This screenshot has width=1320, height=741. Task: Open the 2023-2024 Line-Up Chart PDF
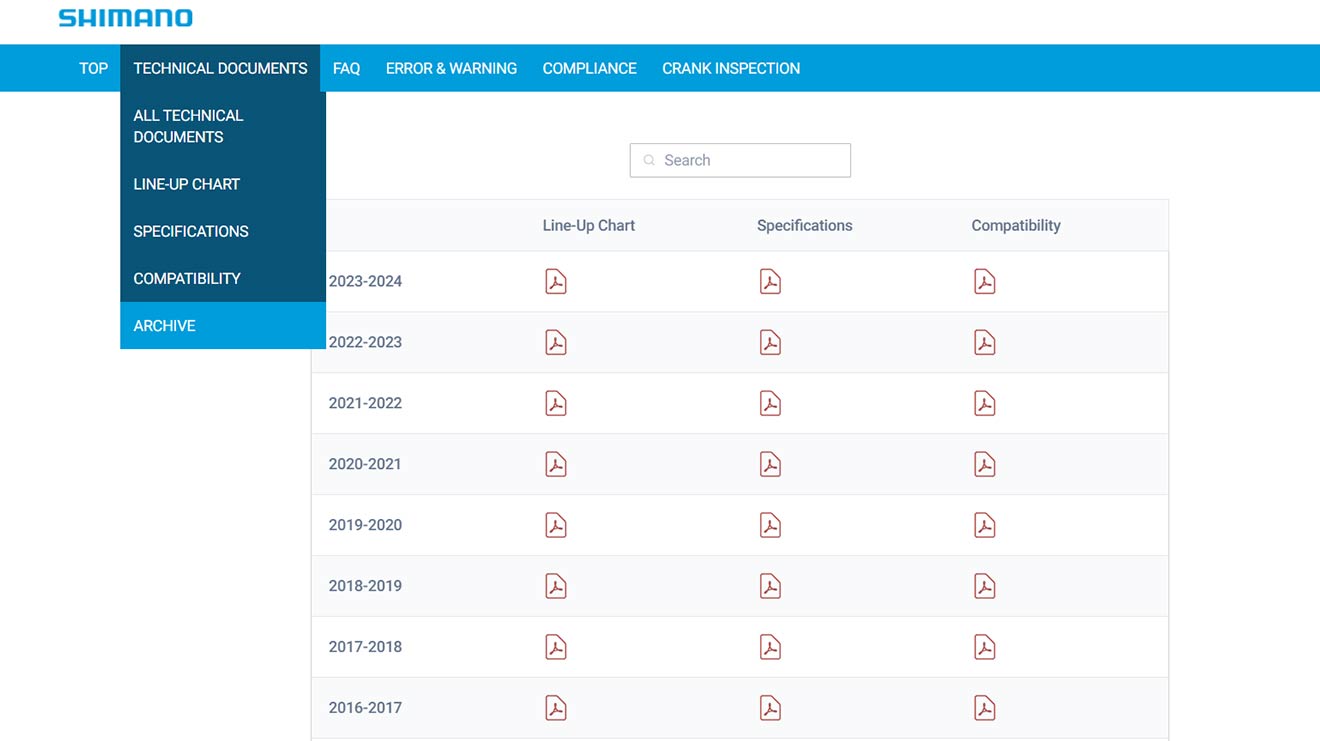[556, 282]
